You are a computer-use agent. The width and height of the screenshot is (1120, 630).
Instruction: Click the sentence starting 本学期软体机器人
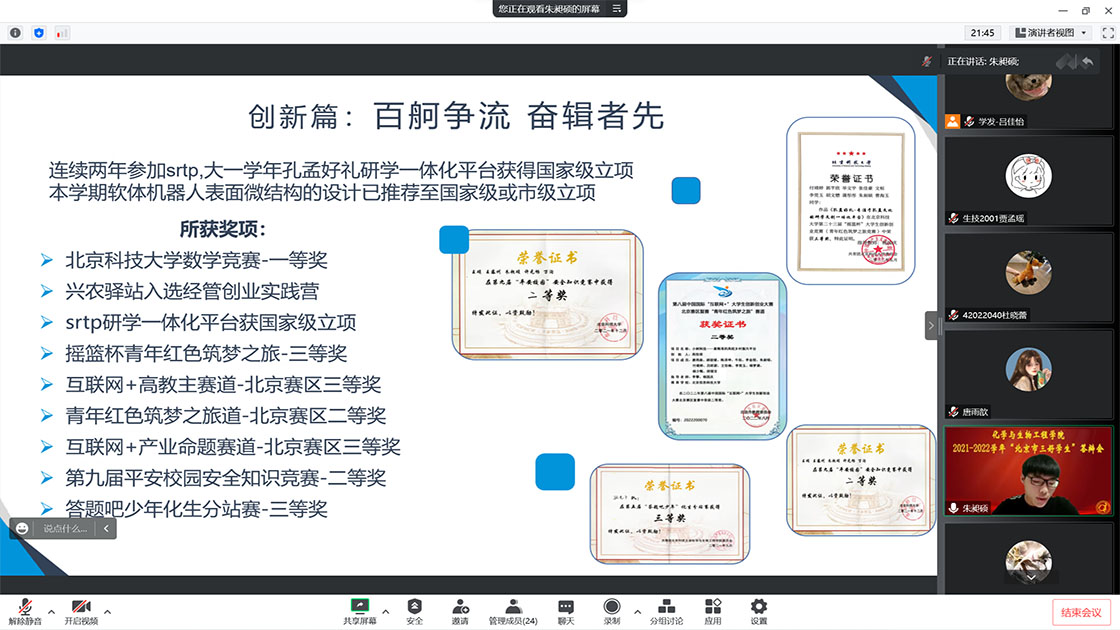[x=322, y=193]
